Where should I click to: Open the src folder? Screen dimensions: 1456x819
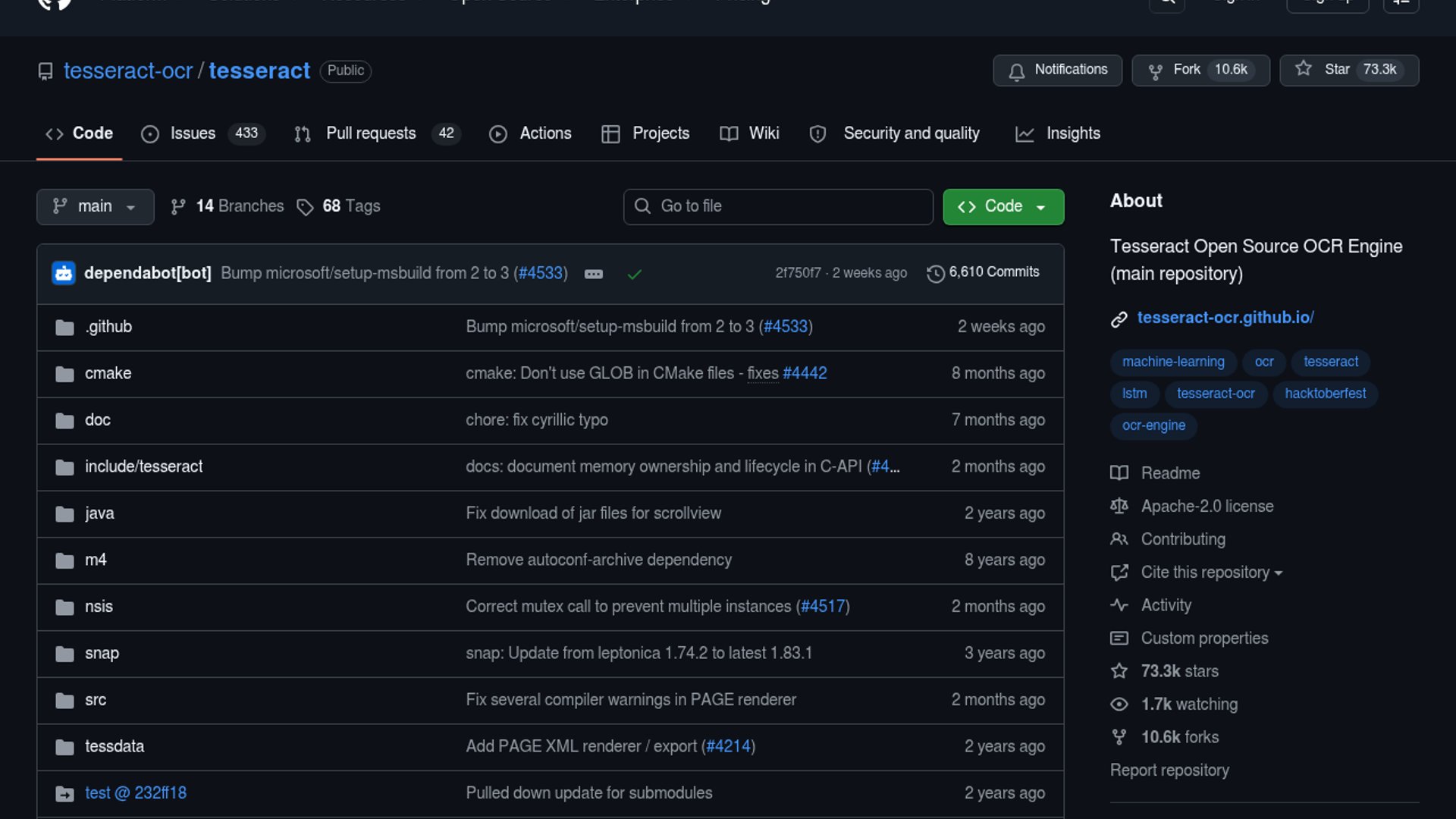pyautogui.click(x=96, y=700)
